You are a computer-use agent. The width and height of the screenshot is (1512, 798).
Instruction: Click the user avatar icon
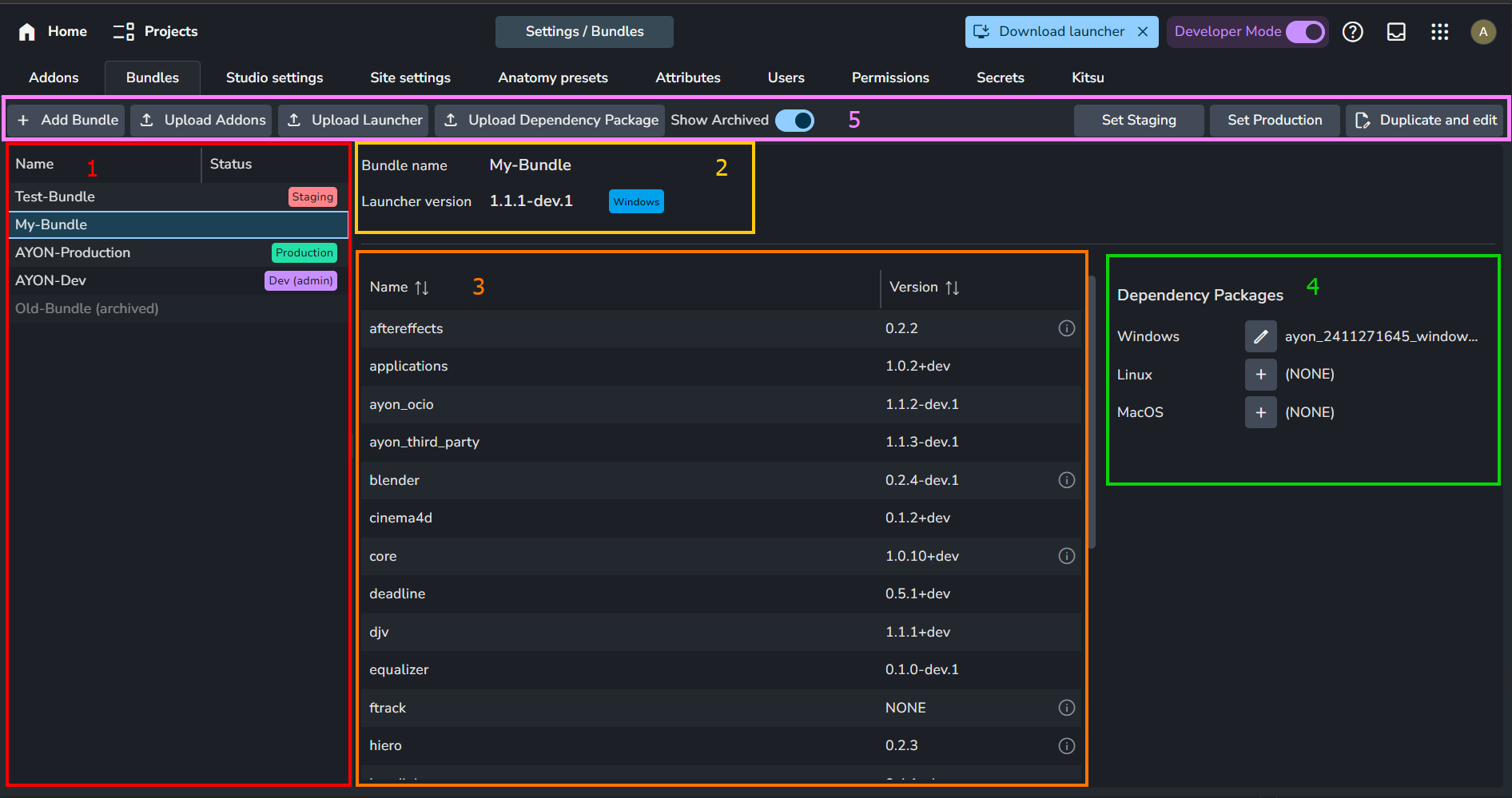[x=1482, y=32]
